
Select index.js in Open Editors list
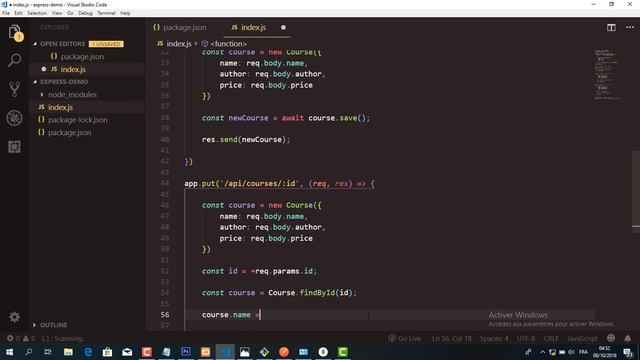click(73, 69)
